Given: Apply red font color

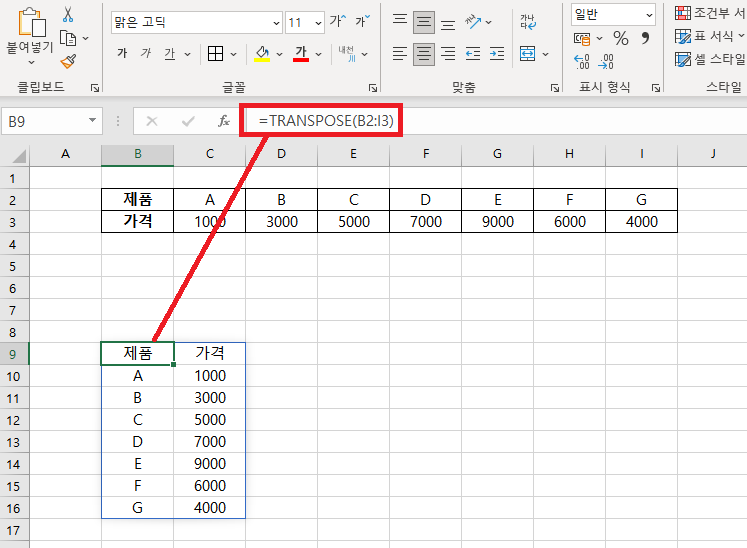Looking at the screenshot, I should (301, 54).
